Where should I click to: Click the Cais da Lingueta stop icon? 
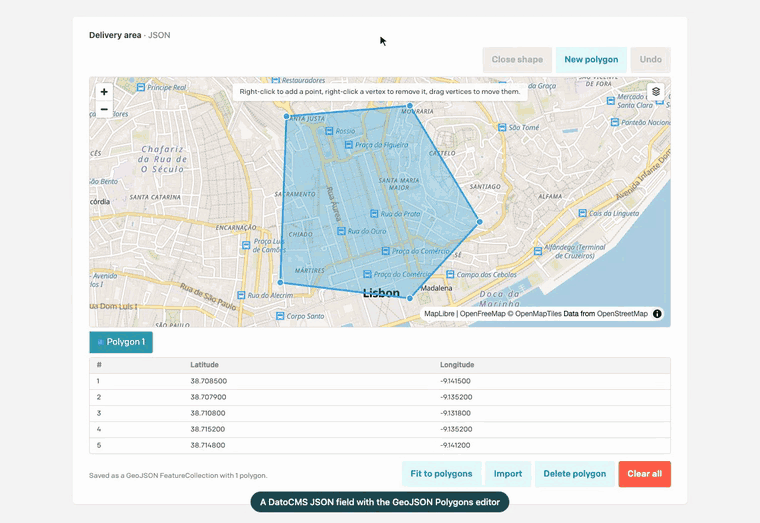click(x=583, y=213)
